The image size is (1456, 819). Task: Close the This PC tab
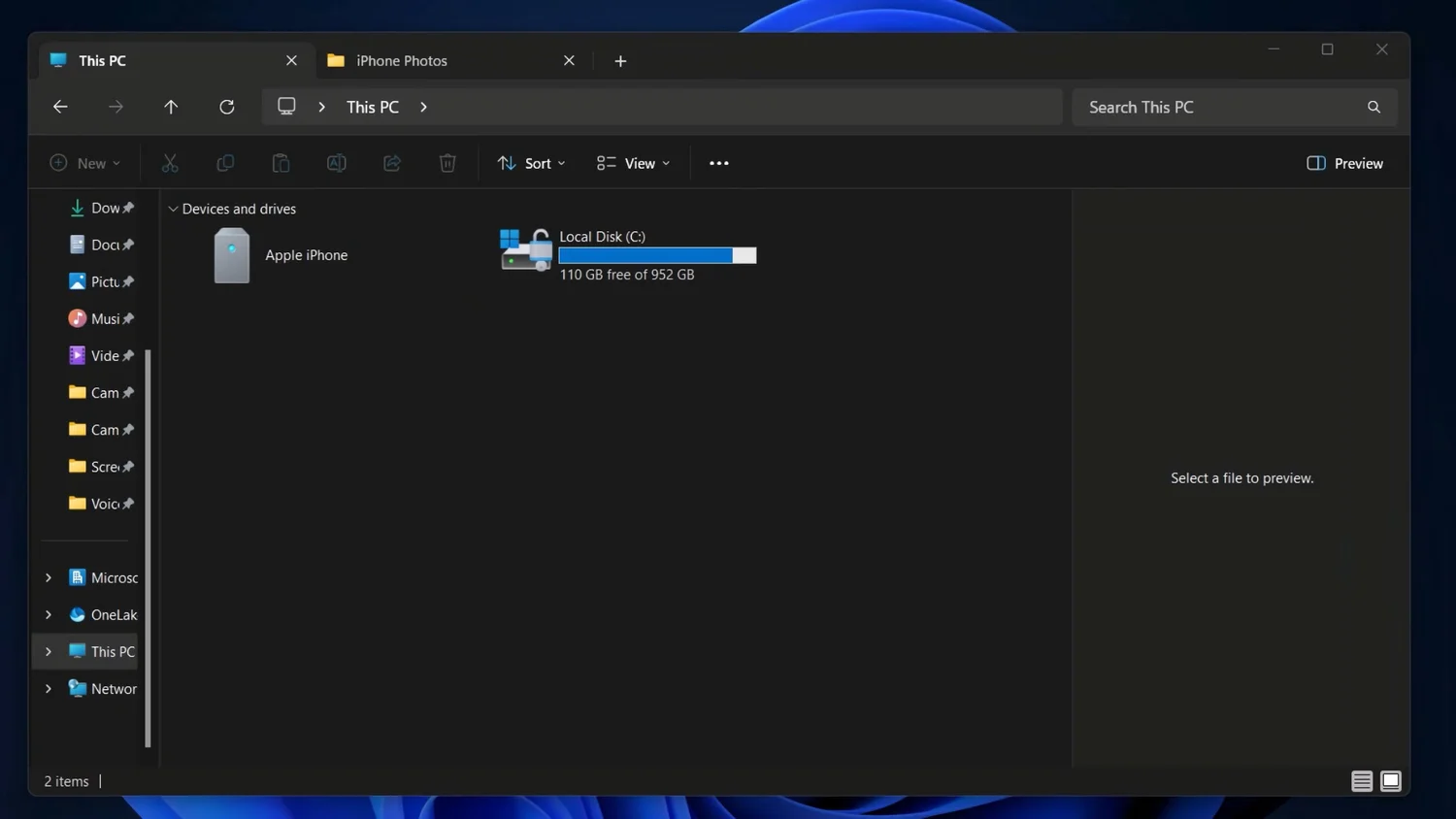291,60
